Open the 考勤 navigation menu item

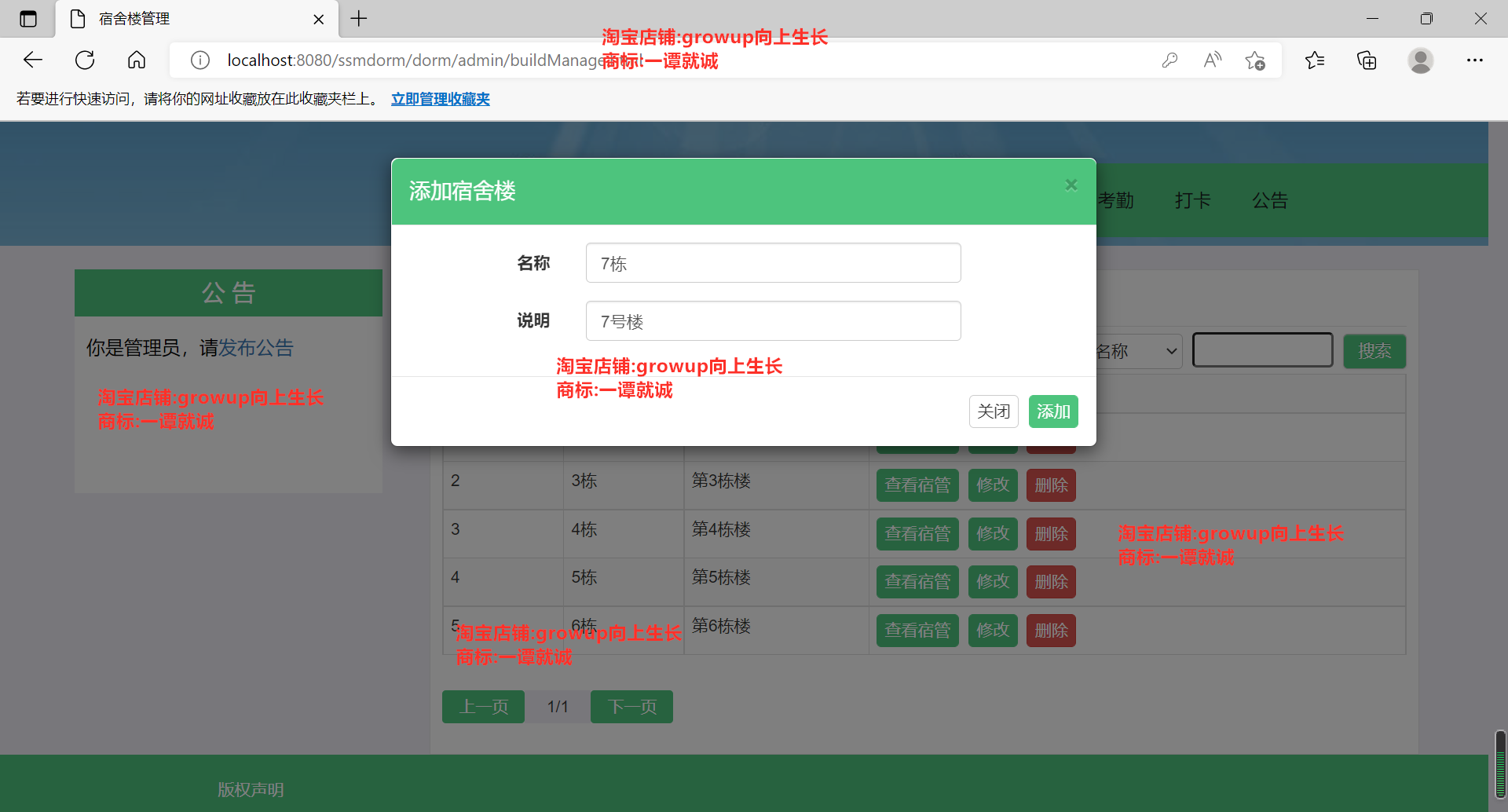point(1115,200)
